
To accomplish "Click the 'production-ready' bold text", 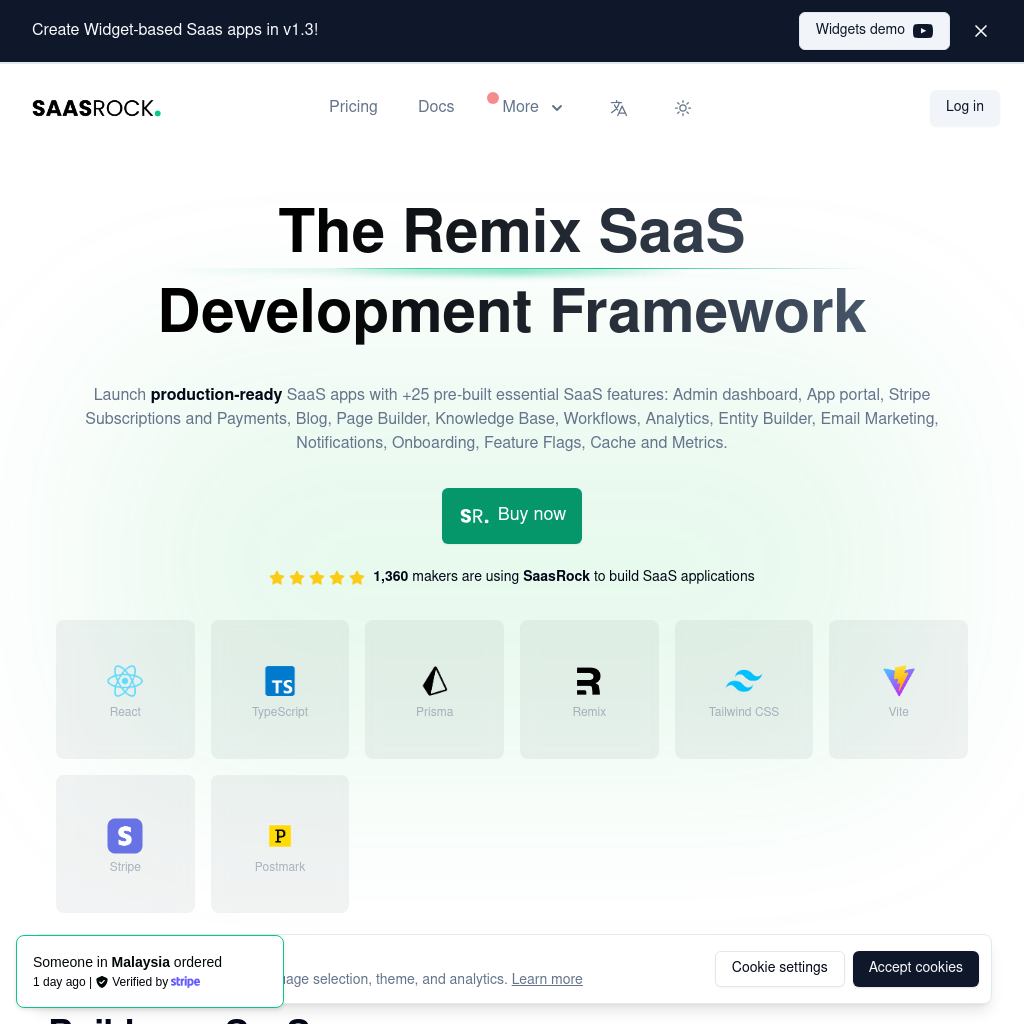I will coord(216,394).
